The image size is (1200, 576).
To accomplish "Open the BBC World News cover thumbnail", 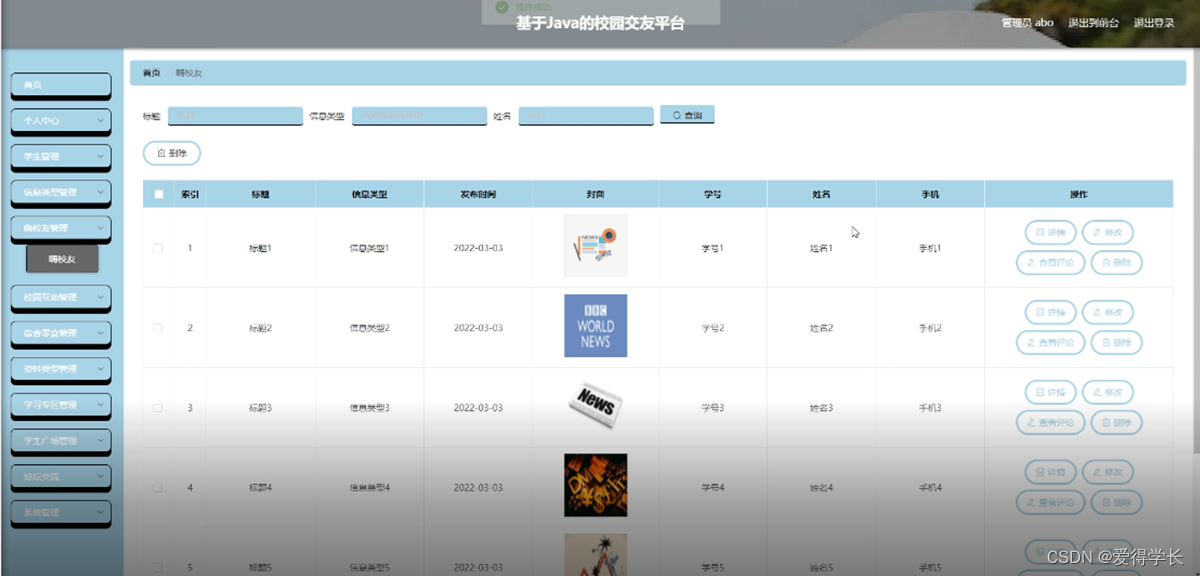I will point(595,326).
